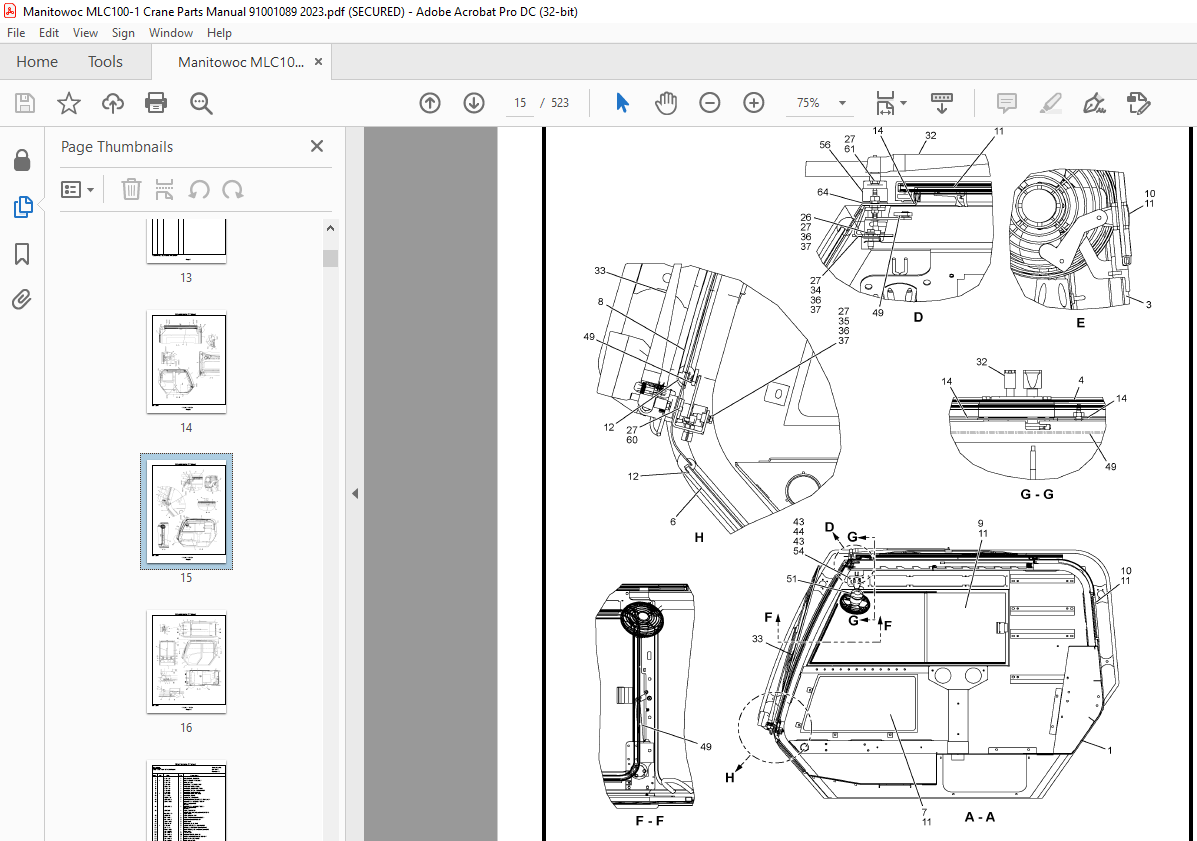Open thumbnail options menu dropdown
Screen dimensions: 1197x841
[x=77, y=189]
